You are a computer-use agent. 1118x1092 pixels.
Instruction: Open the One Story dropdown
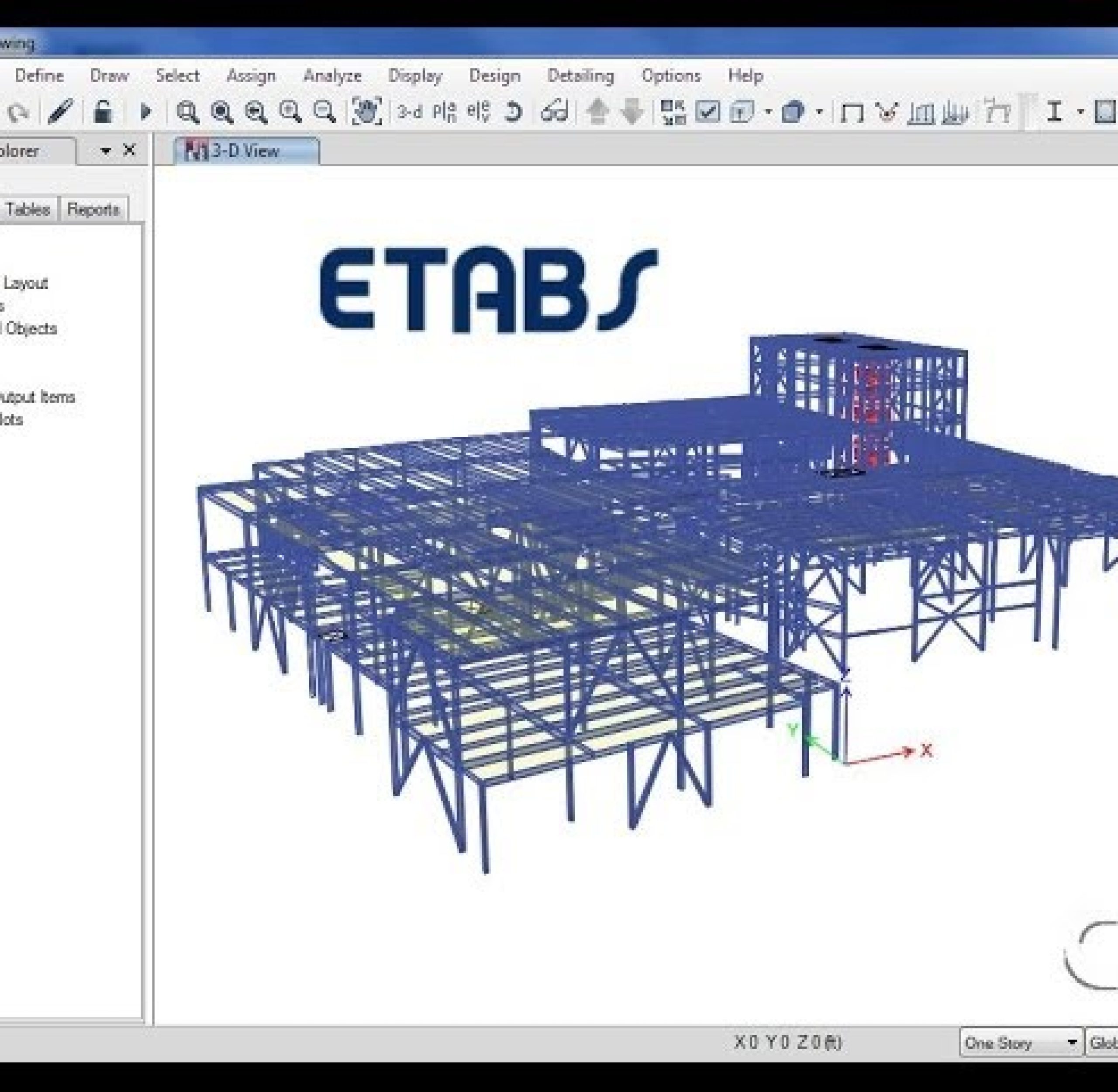click(1021, 1042)
